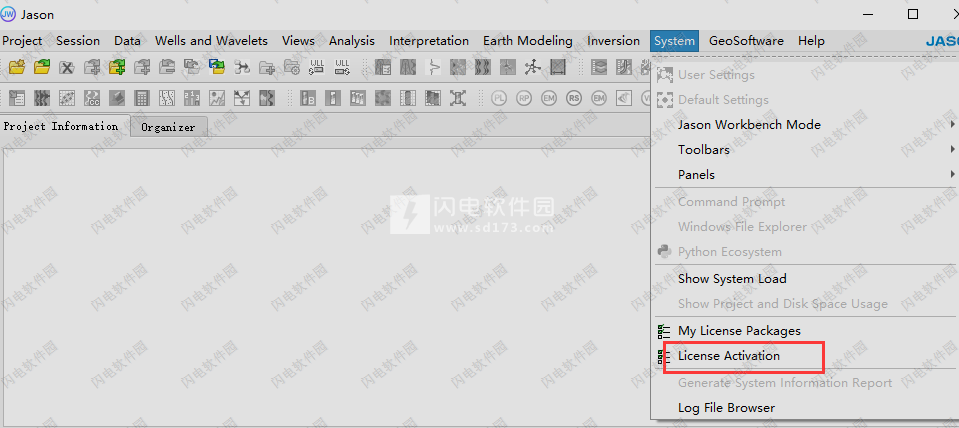959x428 pixels.
Task: Click the folder with gear settings icon
Action: point(292,67)
